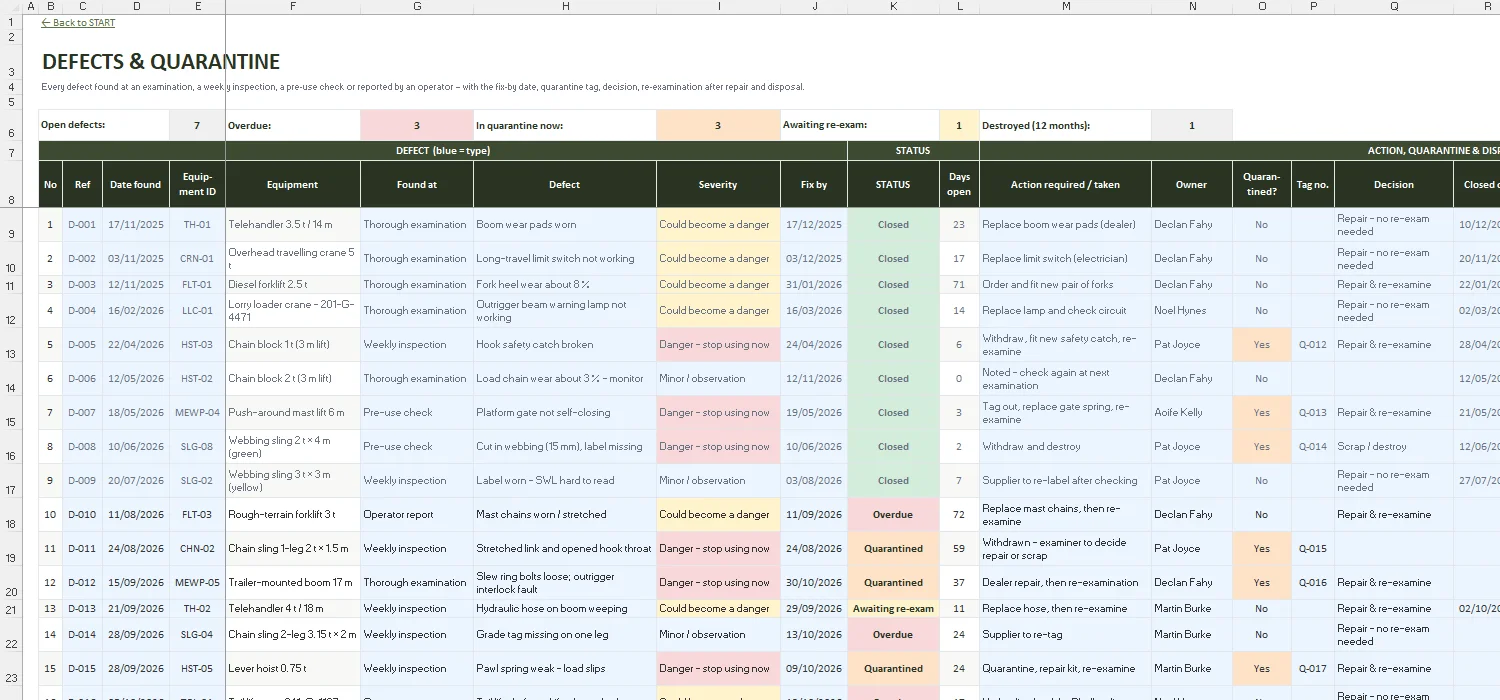
Task: Select Fork heel wear about 8 % cell
Action: (x=565, y=285)
